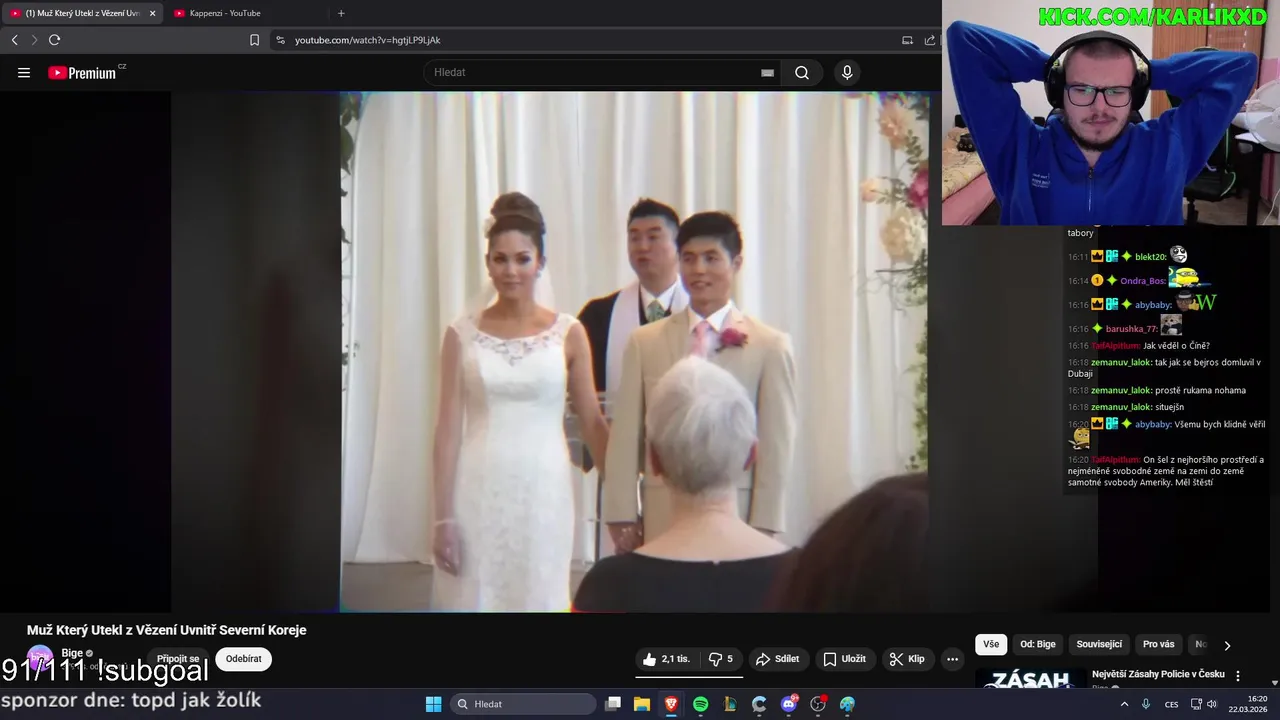
Task: Click the wedding video player
Action: point(634,352)
